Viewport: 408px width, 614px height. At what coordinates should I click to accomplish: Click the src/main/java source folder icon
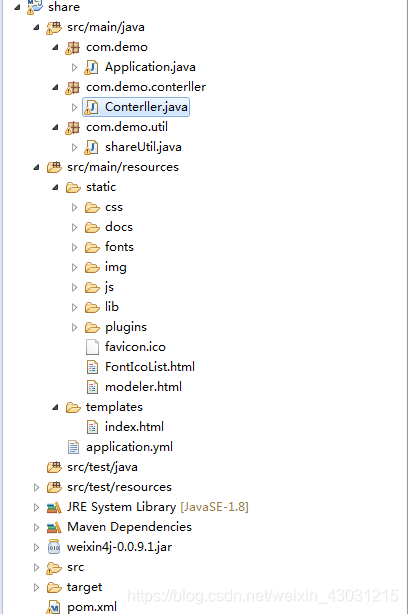(54, 27)
